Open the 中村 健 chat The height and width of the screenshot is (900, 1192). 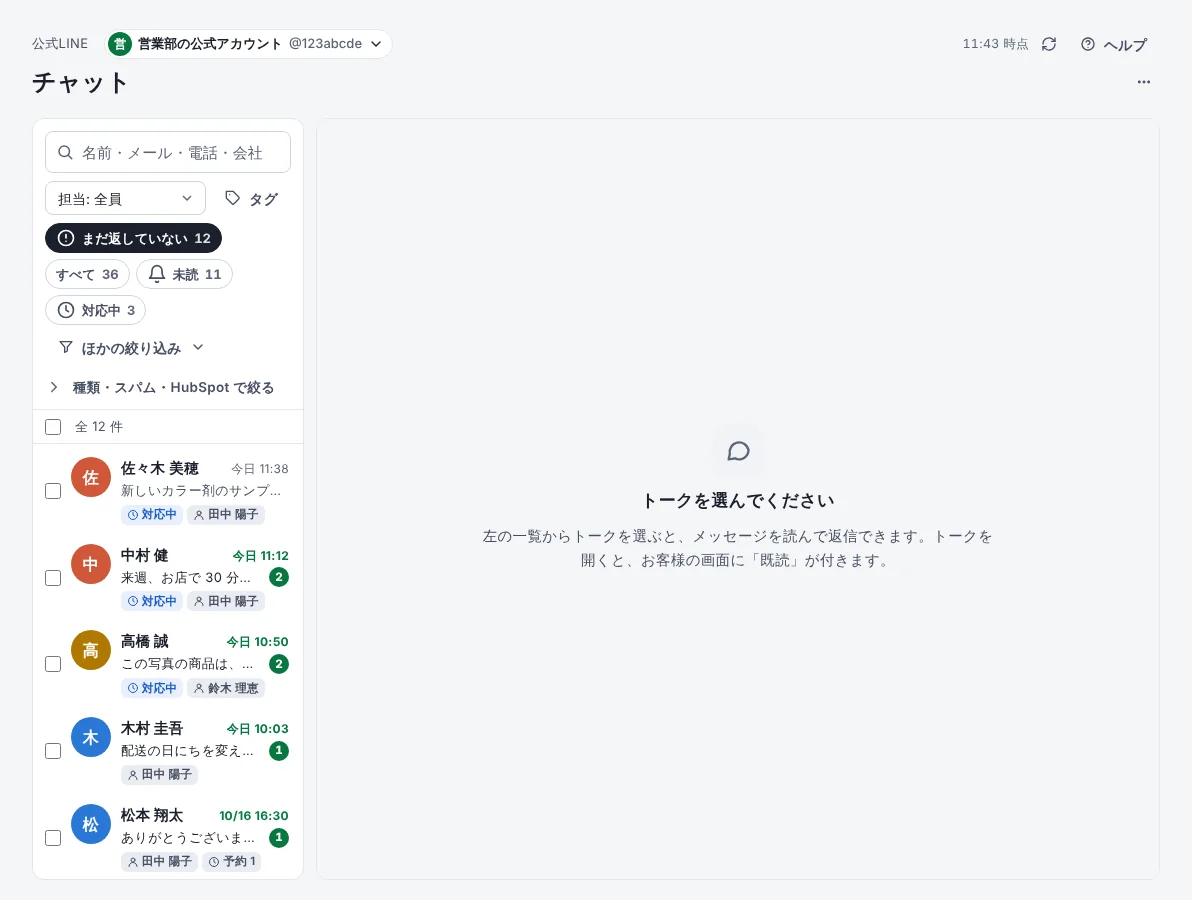[168, 578]
